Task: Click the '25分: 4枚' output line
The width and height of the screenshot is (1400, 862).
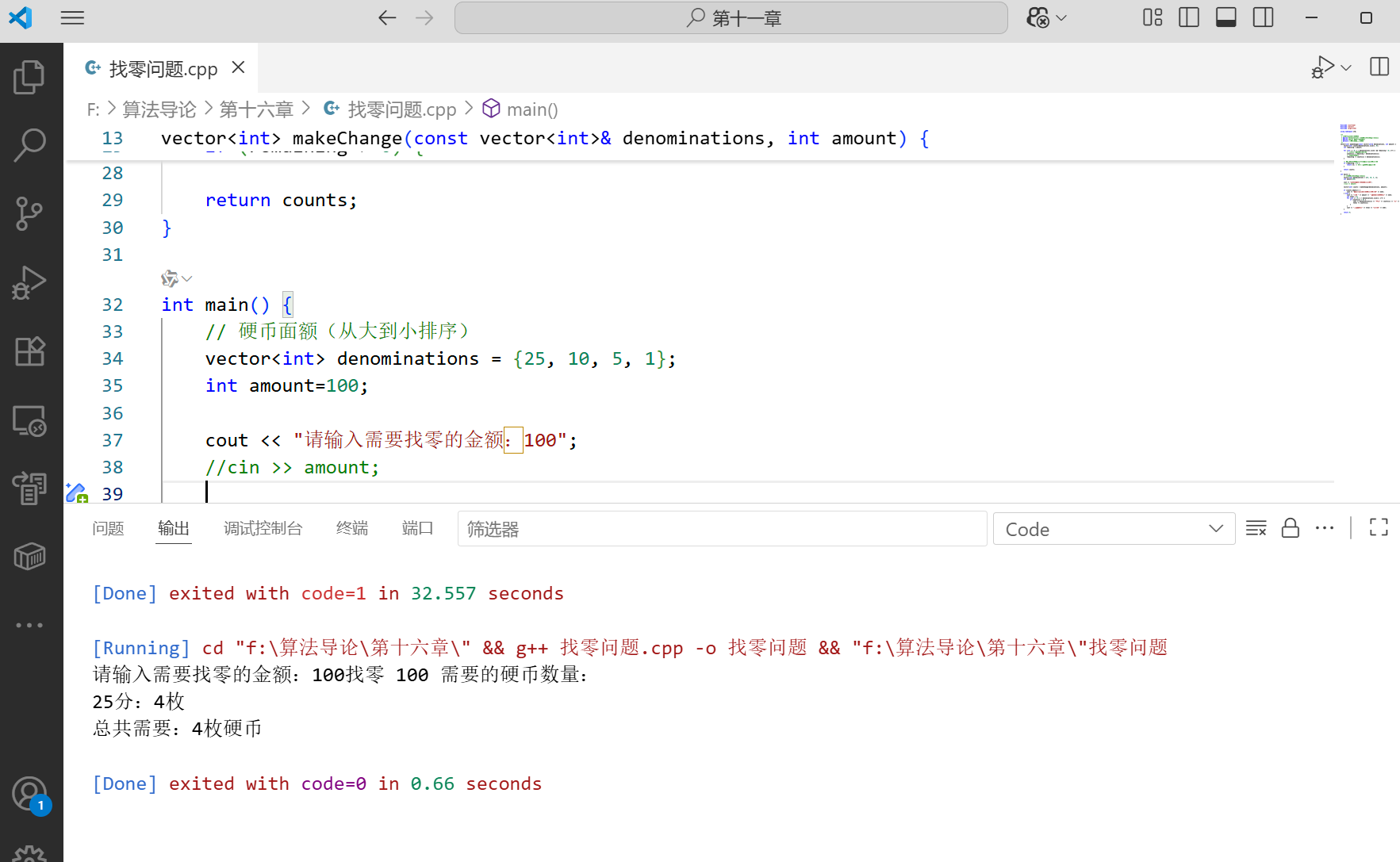Action: tap(139, 702)
